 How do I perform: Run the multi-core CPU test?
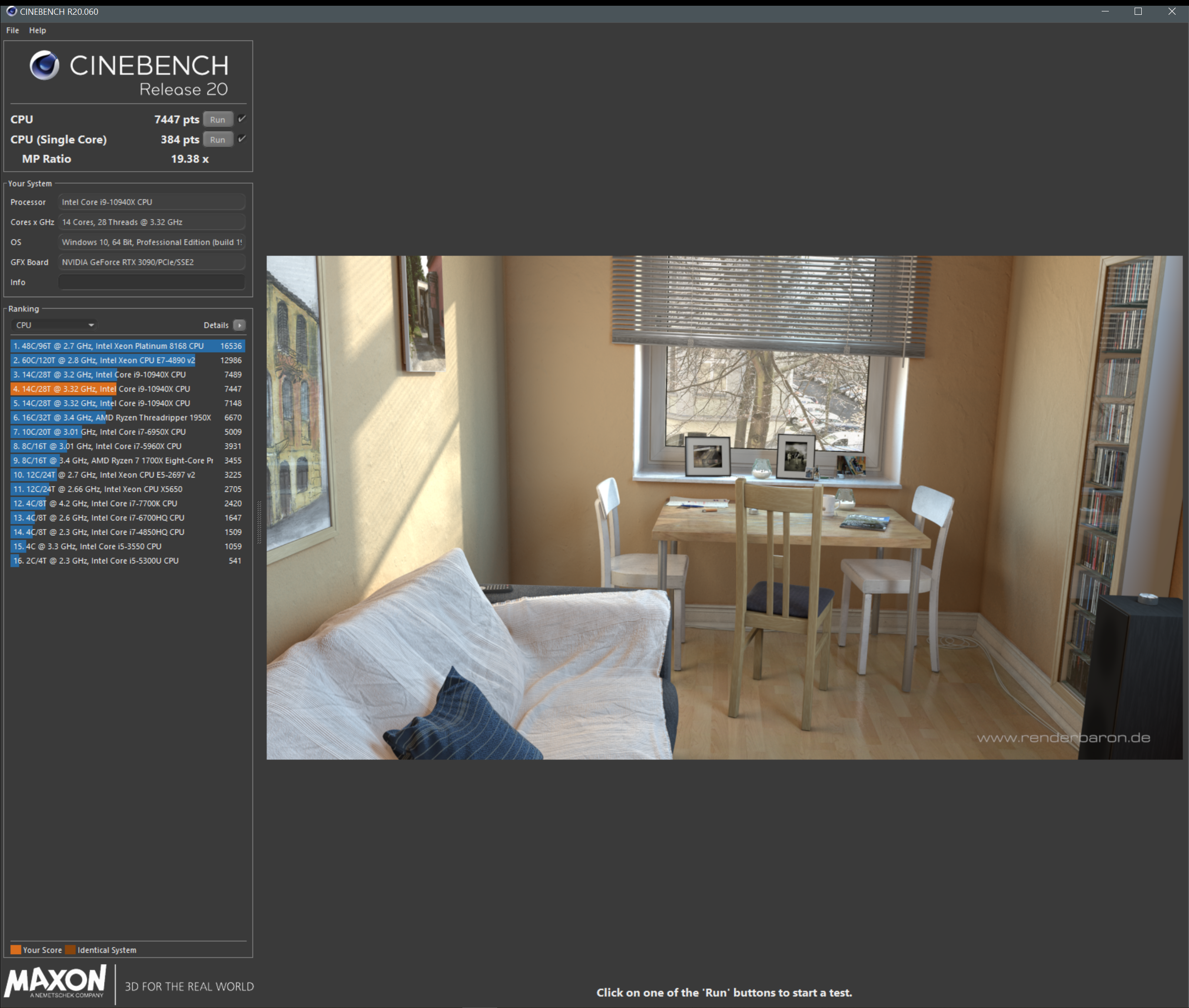[x=218, y=119]
